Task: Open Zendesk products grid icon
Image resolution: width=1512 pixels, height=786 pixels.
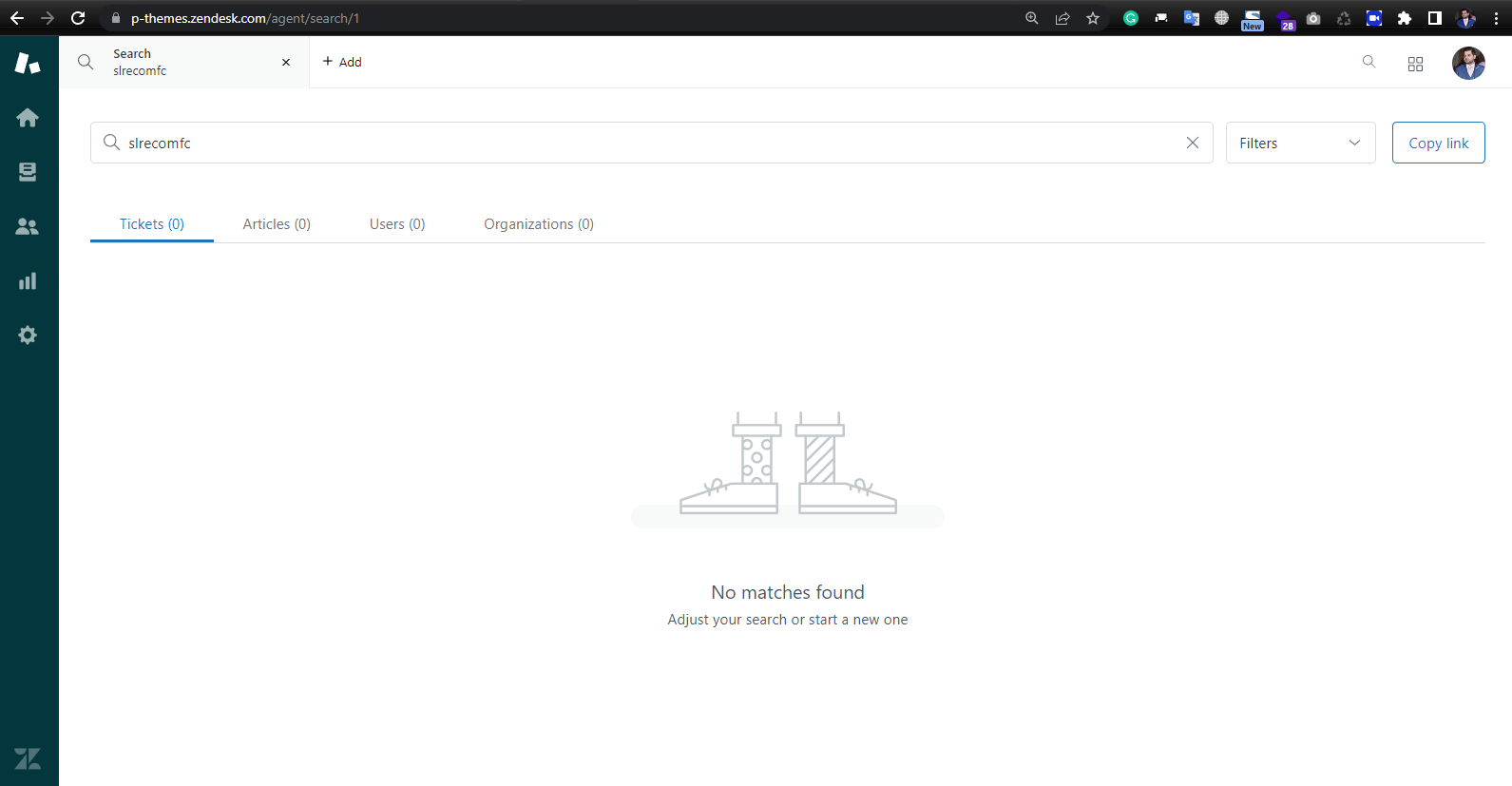Action: pyautogui.click(x=1415, y=64)
